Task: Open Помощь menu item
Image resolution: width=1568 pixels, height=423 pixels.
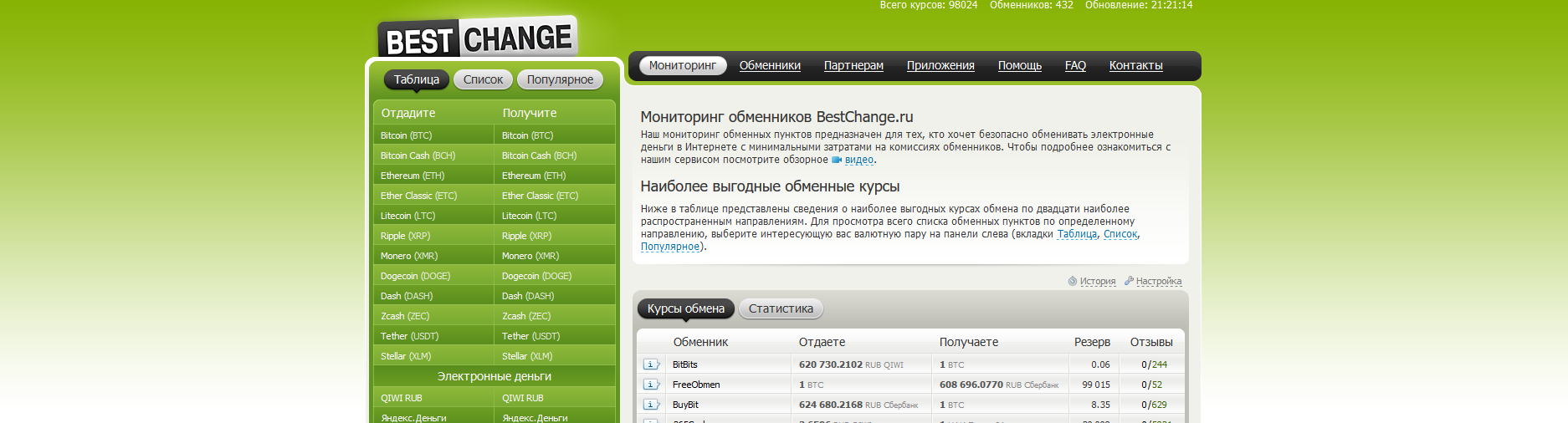Action: 1019,65
